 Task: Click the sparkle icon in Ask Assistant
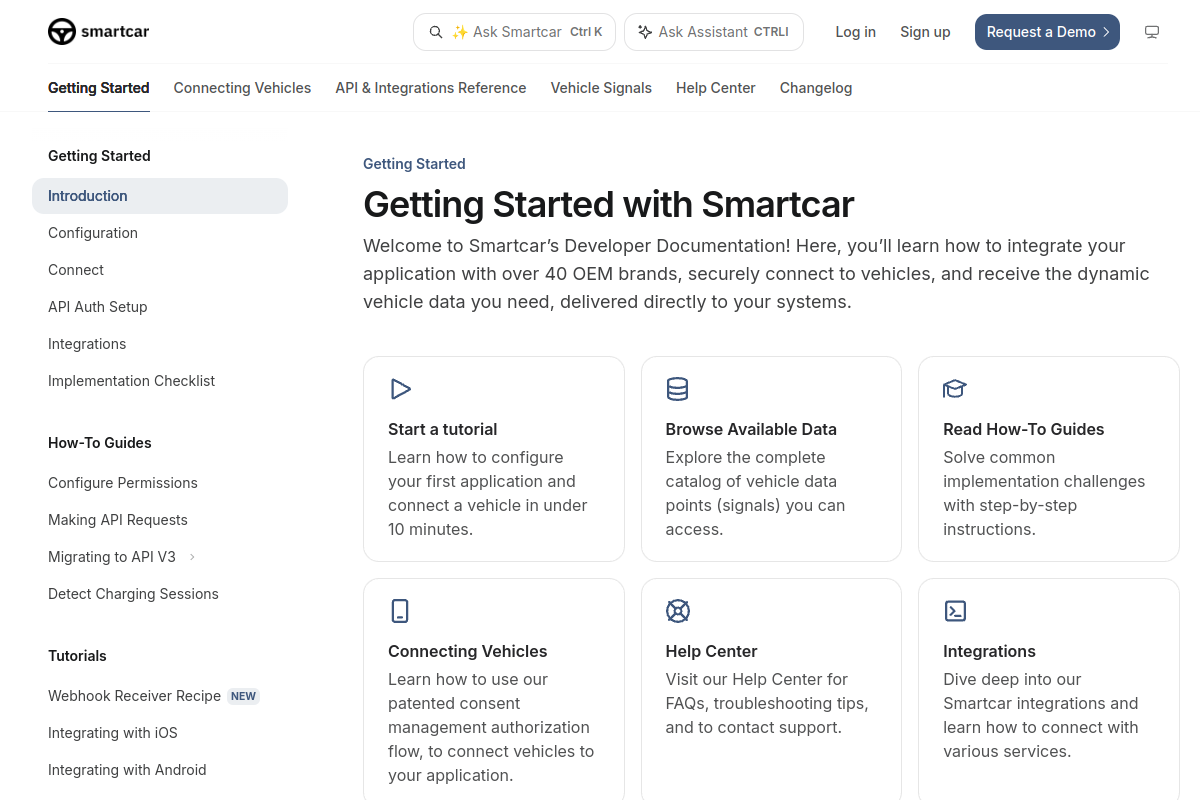645,32
